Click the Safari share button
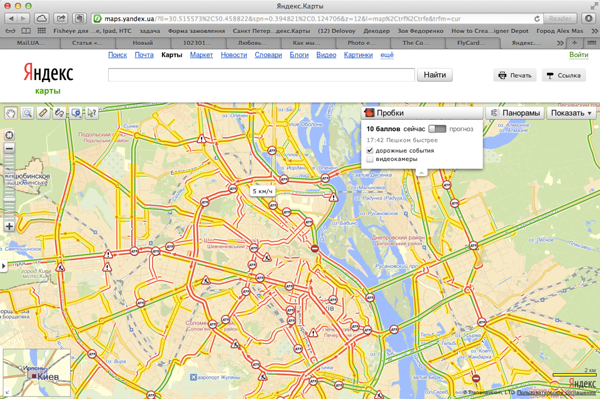The height and width of the screenshot is (399, 600). (60, 18)
